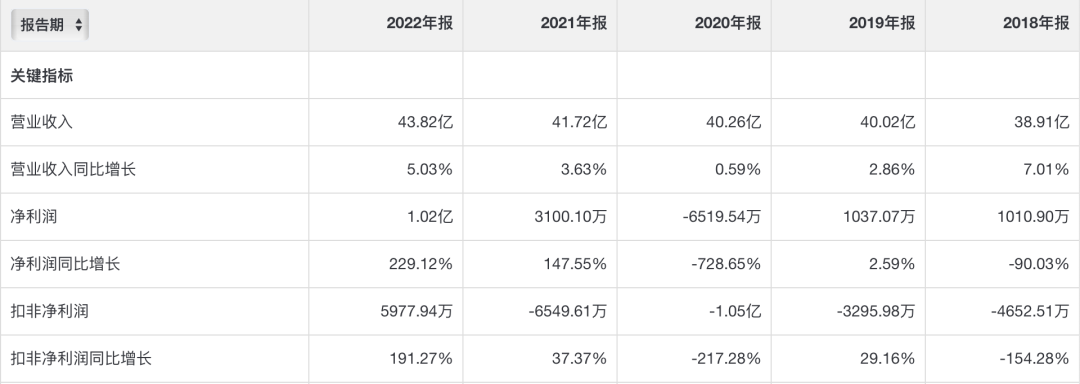Click the 1.02亿 net profit cell
The width and height of the screenshot is (1080, 384).
point(431,217)
